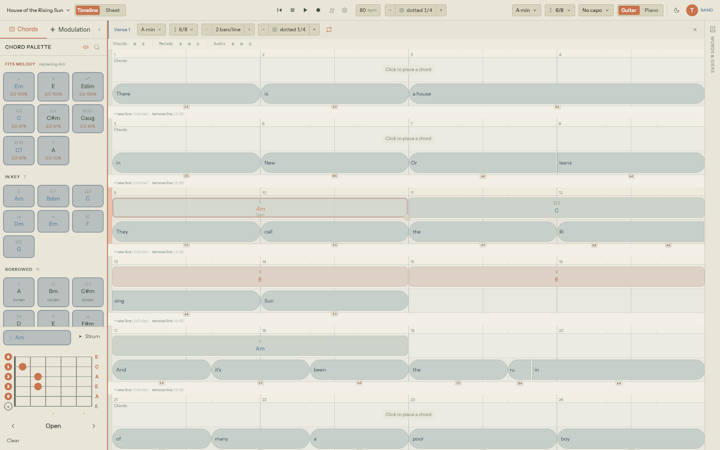
Task: Select the C chord block at bar 11
Action: tap(557, 208)
